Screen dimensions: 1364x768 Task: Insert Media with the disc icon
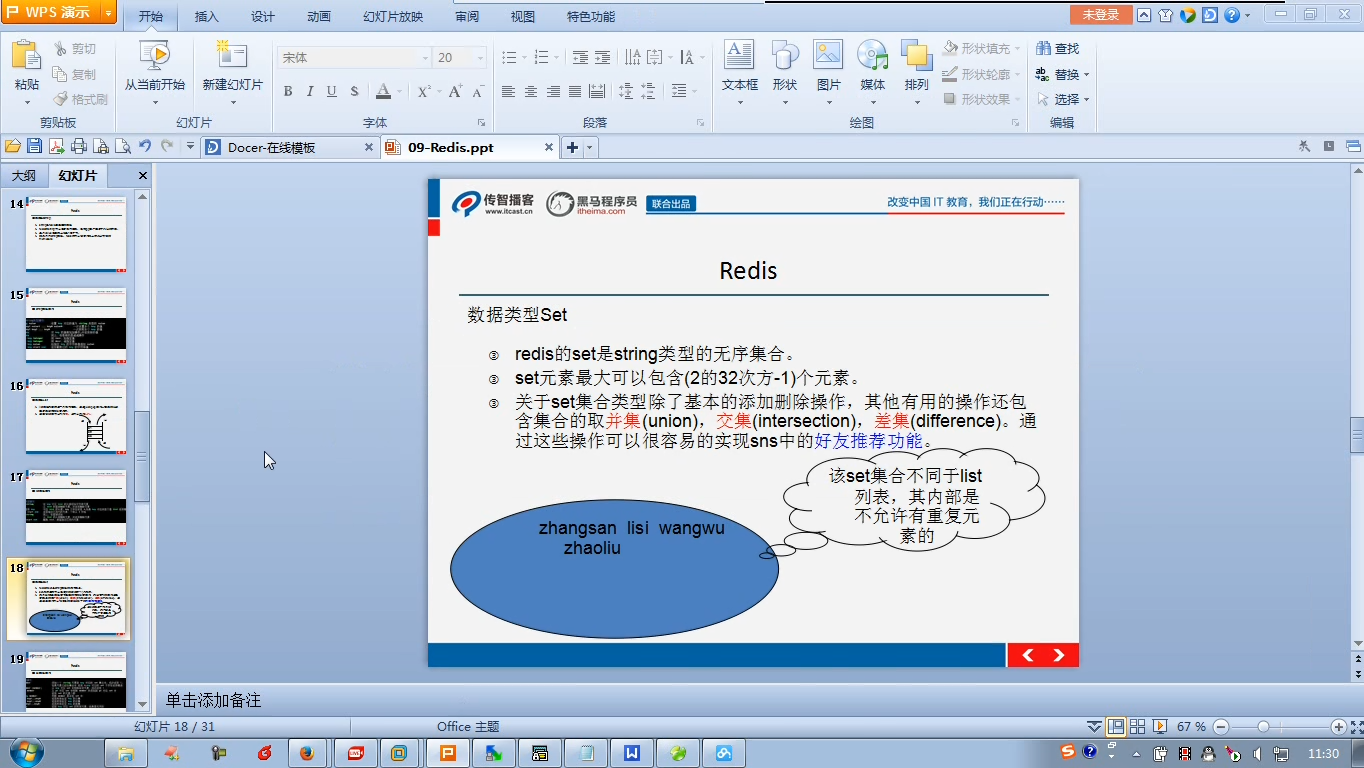[872, 56]
